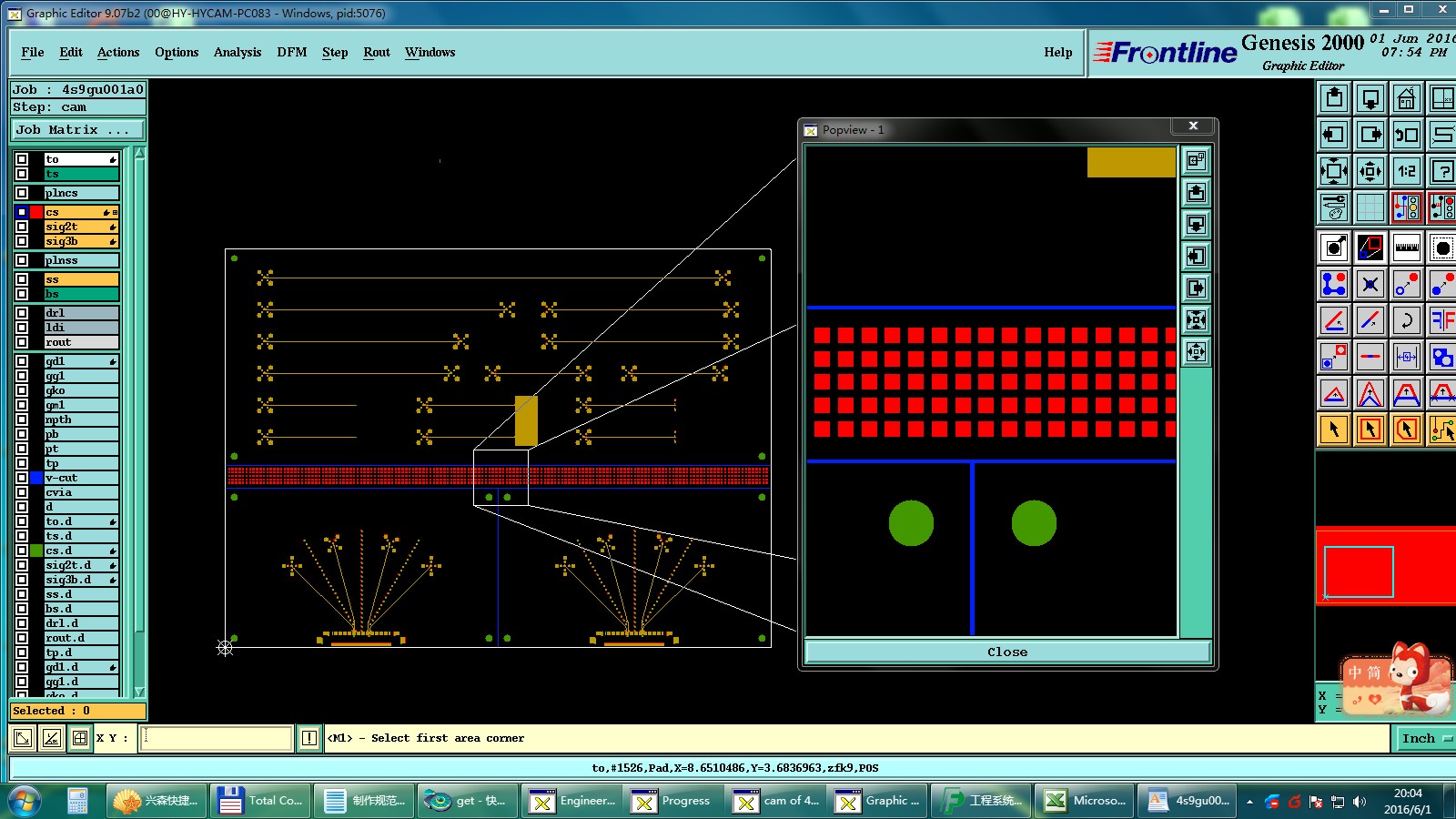Screen dimensions: 1456x819
Task: Click the red color swatch on cs layer
Action: pos(36,212)
